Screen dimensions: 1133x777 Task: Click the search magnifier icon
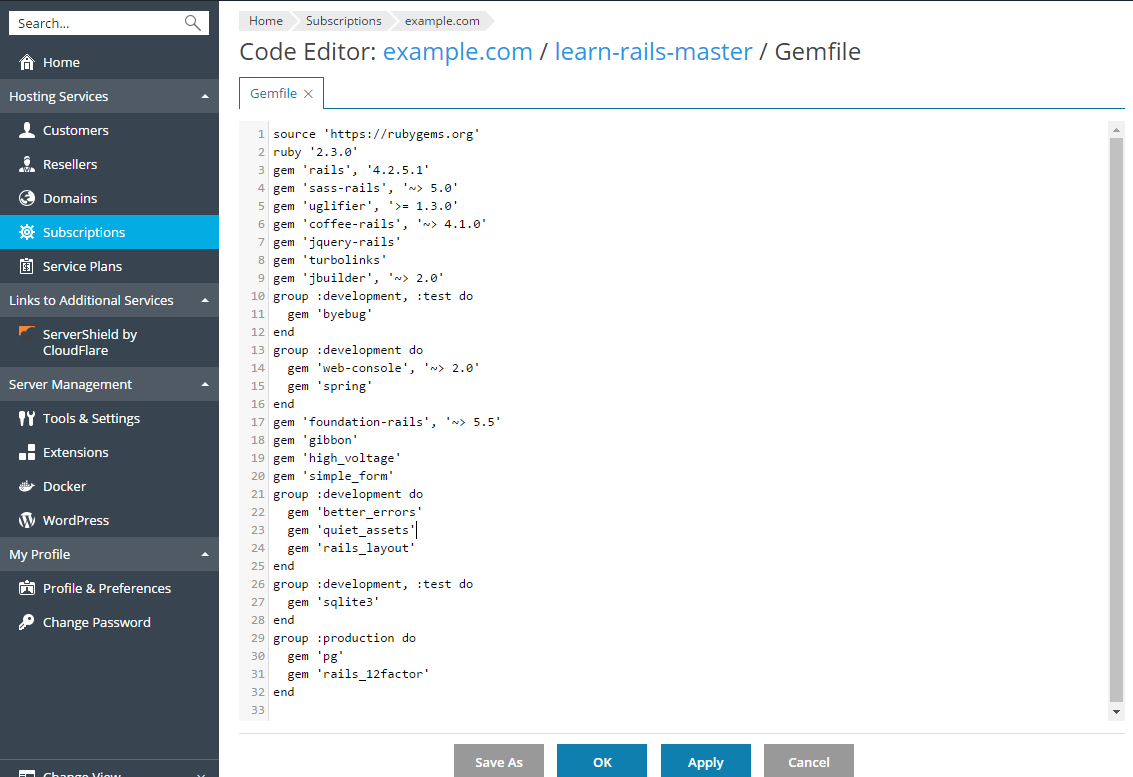click(193, 23)
